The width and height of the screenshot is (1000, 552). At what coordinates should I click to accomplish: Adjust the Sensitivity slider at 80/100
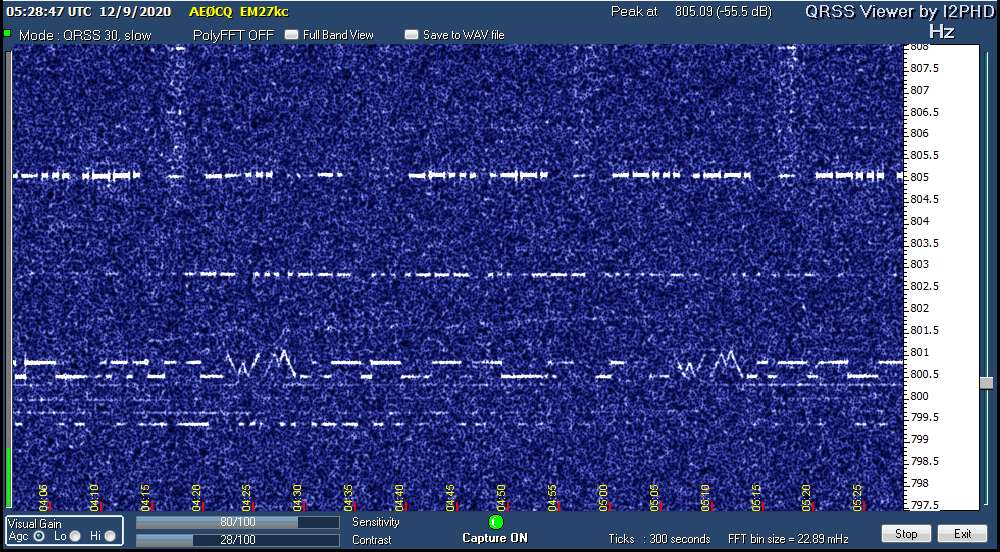point(237,522)
